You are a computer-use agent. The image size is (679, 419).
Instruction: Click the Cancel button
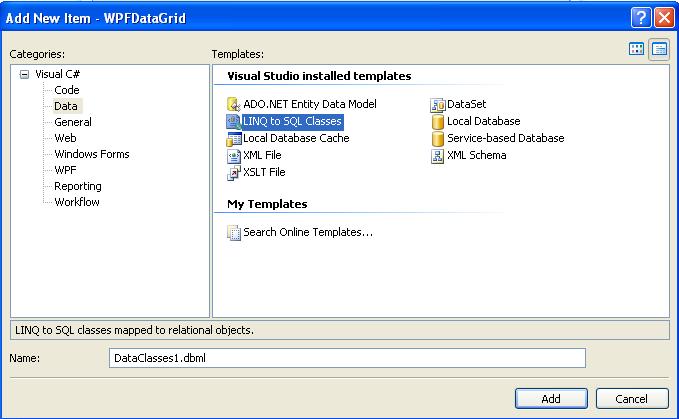point(631,398)
